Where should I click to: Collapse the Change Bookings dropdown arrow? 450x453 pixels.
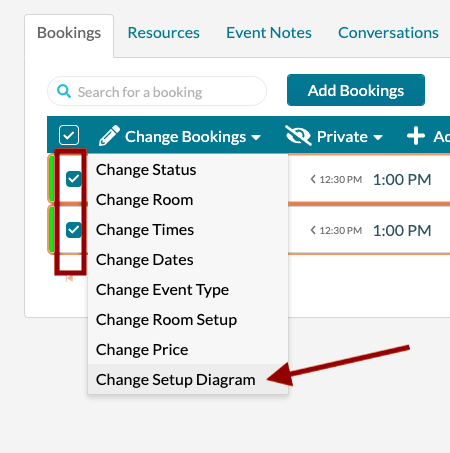[x=256, y=137]
